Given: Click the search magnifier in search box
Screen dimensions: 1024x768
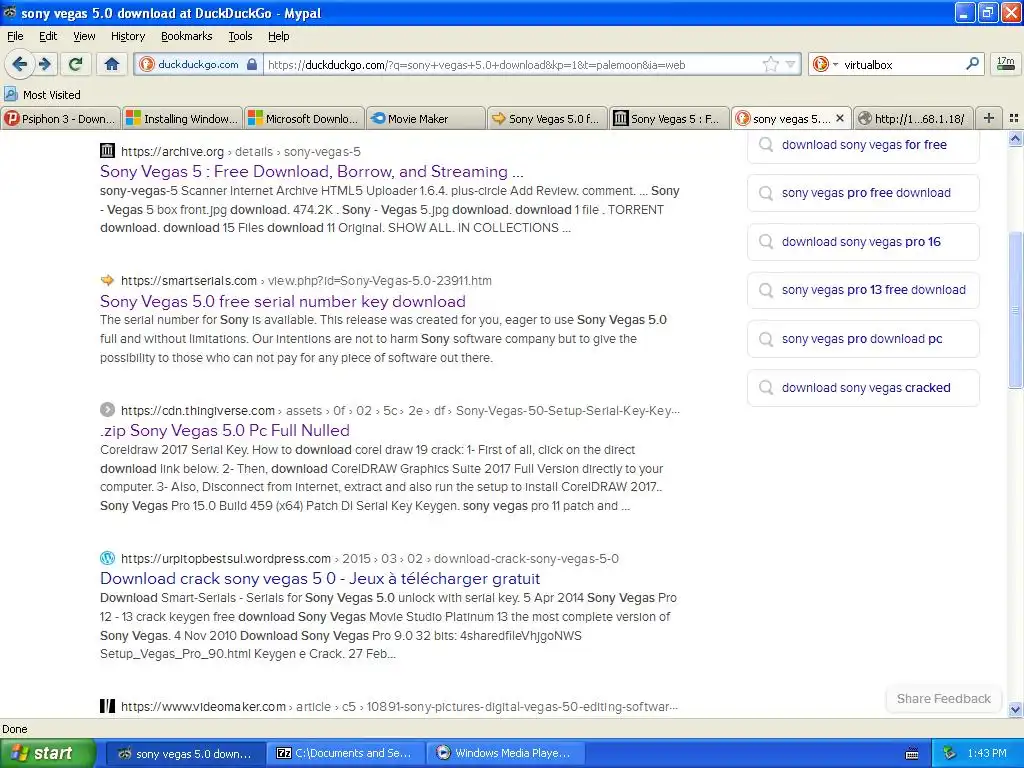Looking at the screenshot, I should (972, 64).
